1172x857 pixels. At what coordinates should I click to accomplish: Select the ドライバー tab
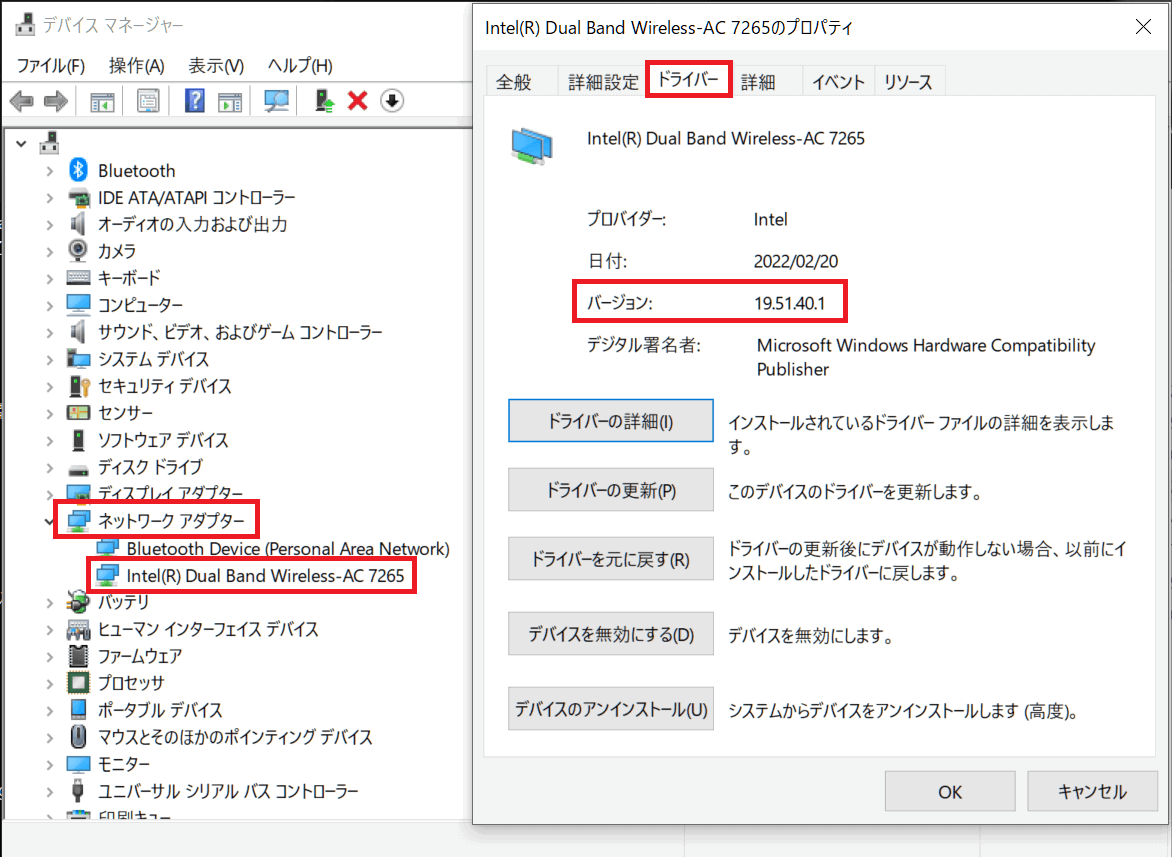point(688,78)
